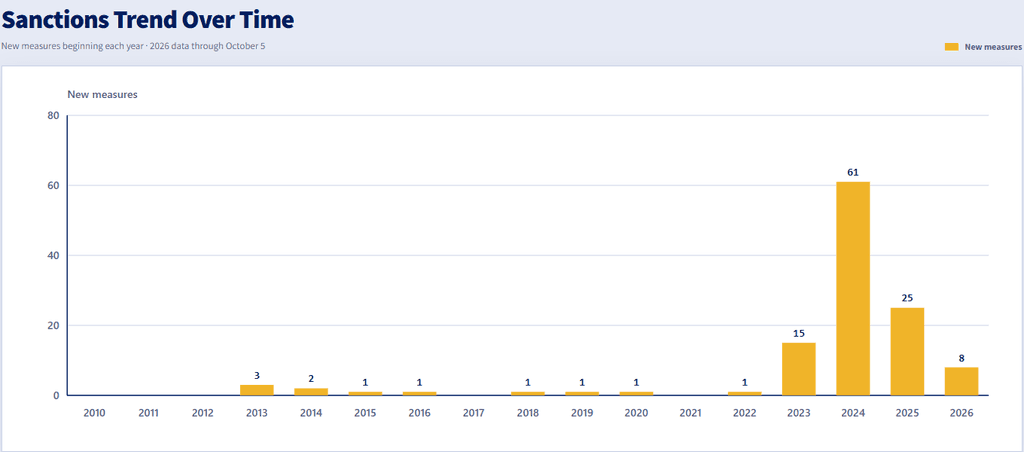Click the 20 y-axis tick label
This screenshot has width=1024, height=452.
coord(54,325)
